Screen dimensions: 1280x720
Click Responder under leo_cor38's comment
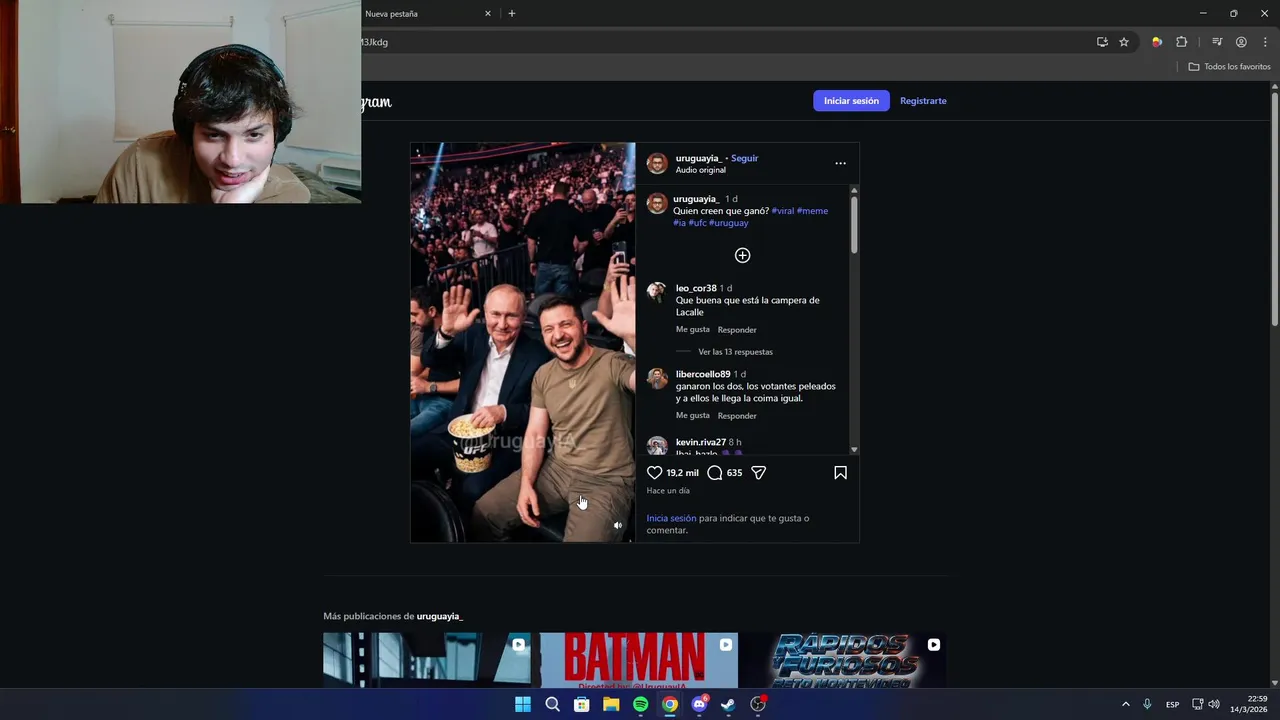click(x=737, y=330)
